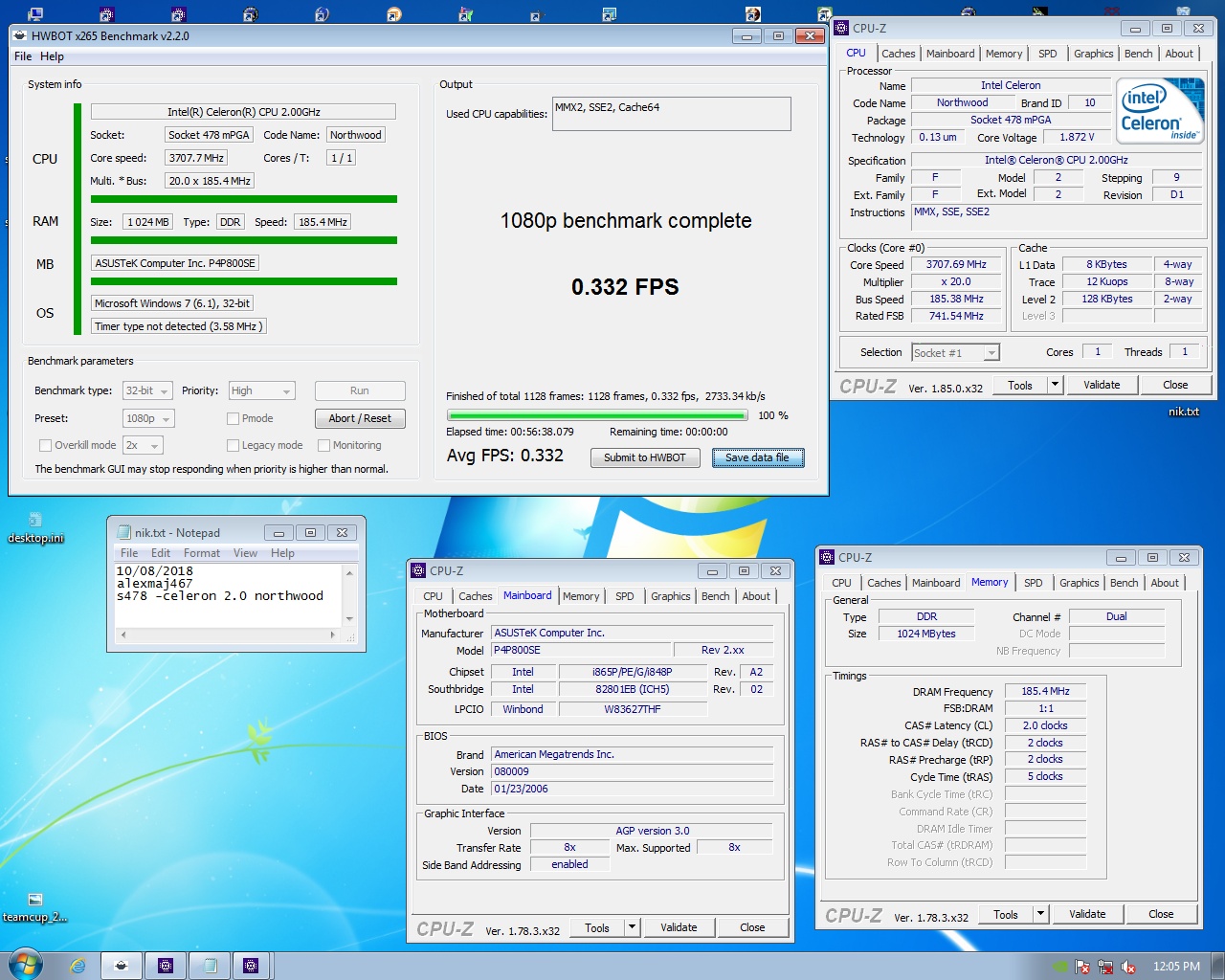Open HWBOT Help menu

coord(52,56)
